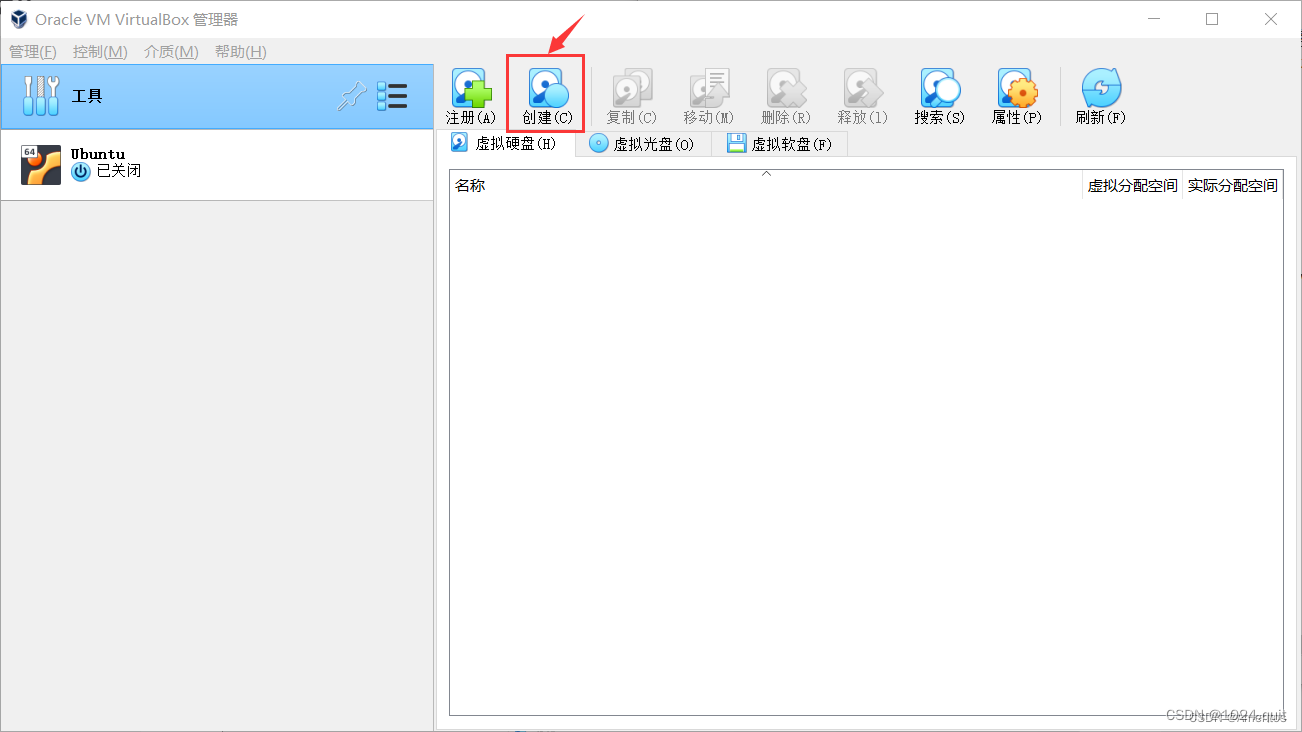Select the Ubuntu machine name text
1302x732 pixels.
tap(98, 154)
